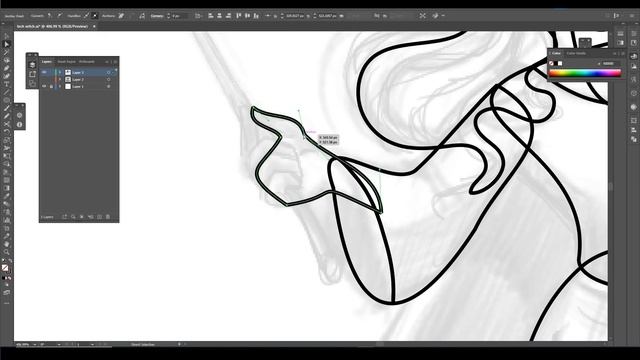Viewport: 640px width, 360px height.
Task: Click the target circle of Layer 3
Action: click(109, 72)
